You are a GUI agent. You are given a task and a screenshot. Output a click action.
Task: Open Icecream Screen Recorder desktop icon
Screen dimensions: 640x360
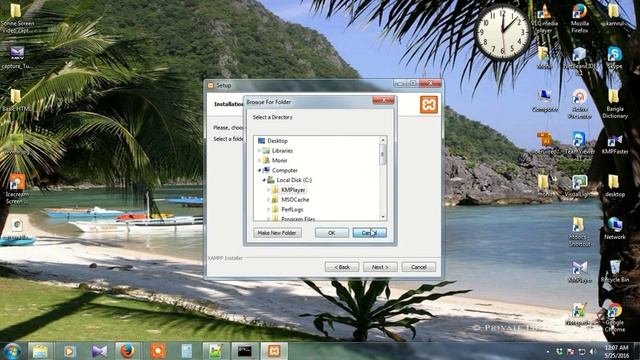pyautogui.click(x=17, y=189)
